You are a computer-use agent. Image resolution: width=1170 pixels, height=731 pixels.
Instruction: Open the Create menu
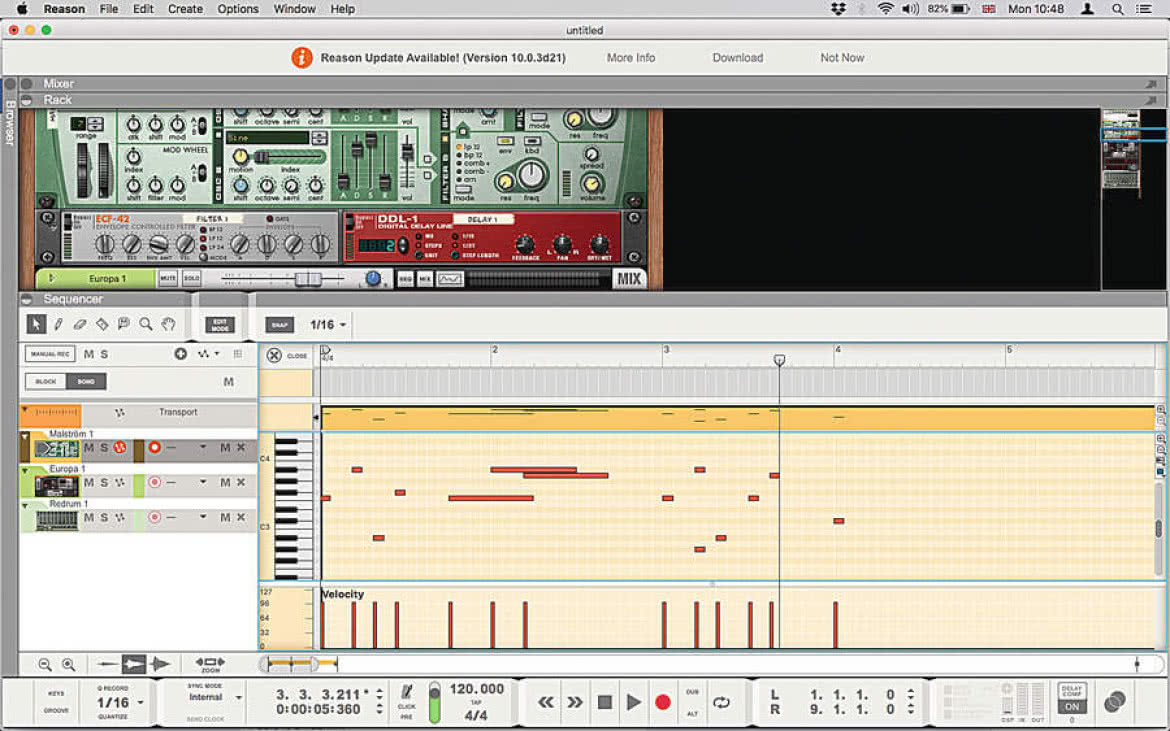point(185,9)
